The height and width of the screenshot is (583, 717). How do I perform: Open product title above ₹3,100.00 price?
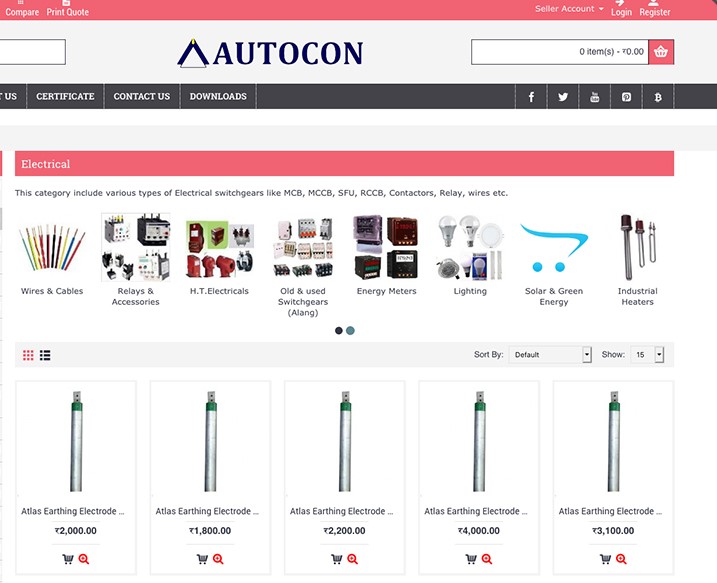(610, 511)
